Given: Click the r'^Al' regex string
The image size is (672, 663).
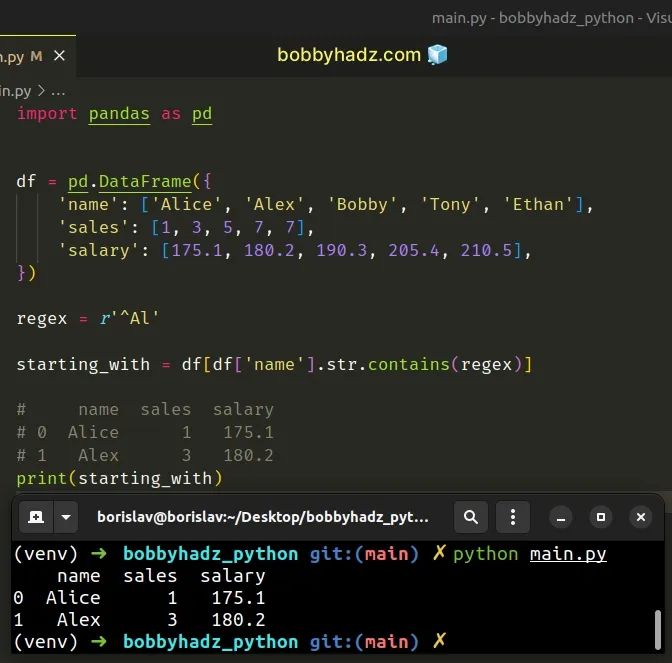Looking at the screenshot, I should (129, 318).
